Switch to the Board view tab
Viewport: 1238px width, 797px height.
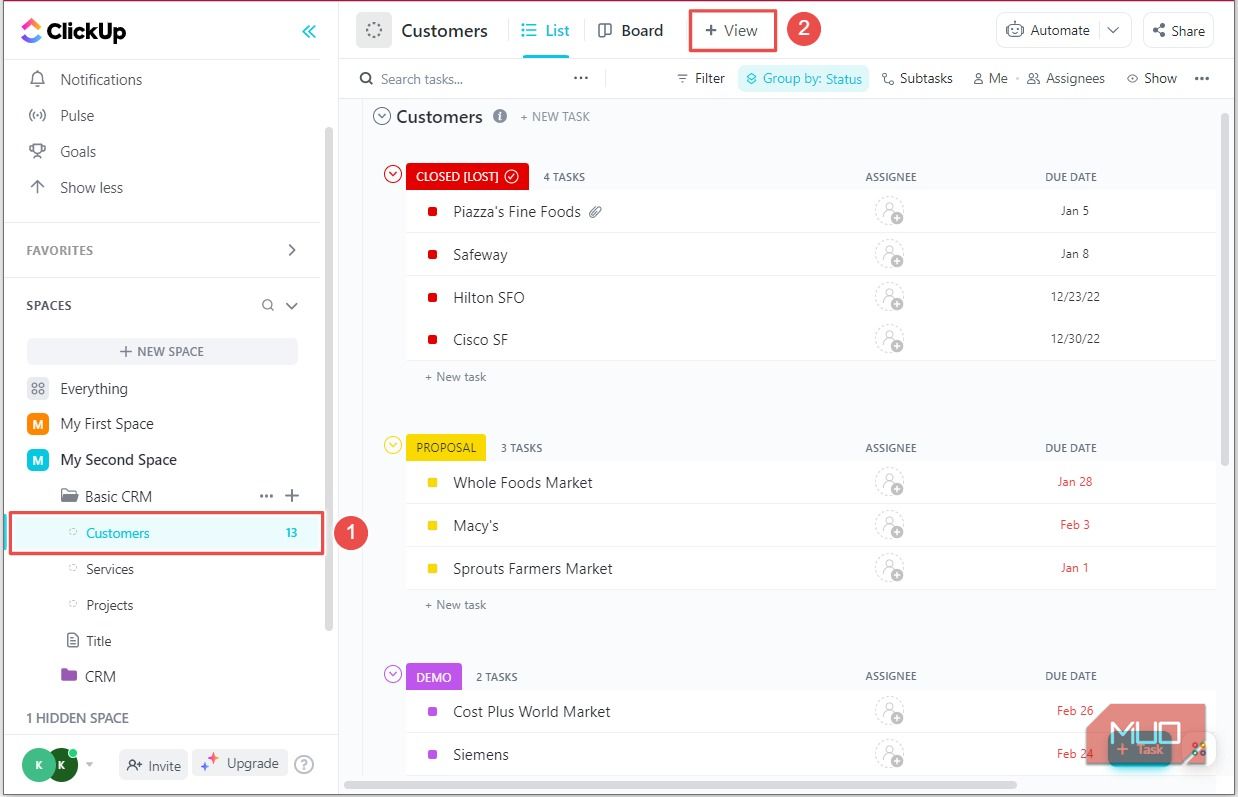coord(631,30)
